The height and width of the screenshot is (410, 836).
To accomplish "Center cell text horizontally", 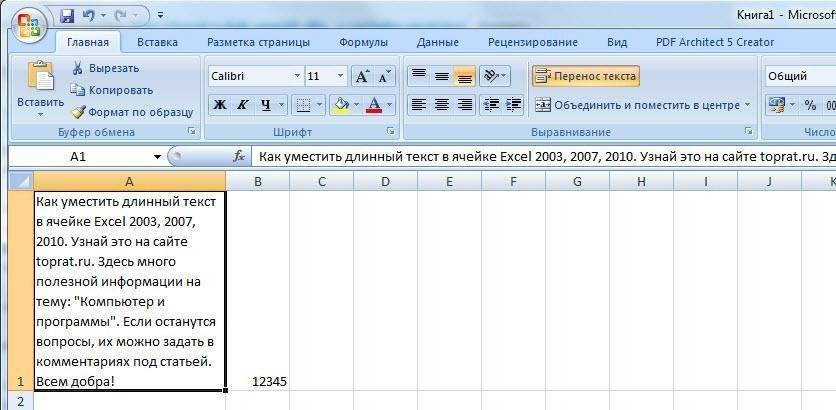I will [441, 105].
